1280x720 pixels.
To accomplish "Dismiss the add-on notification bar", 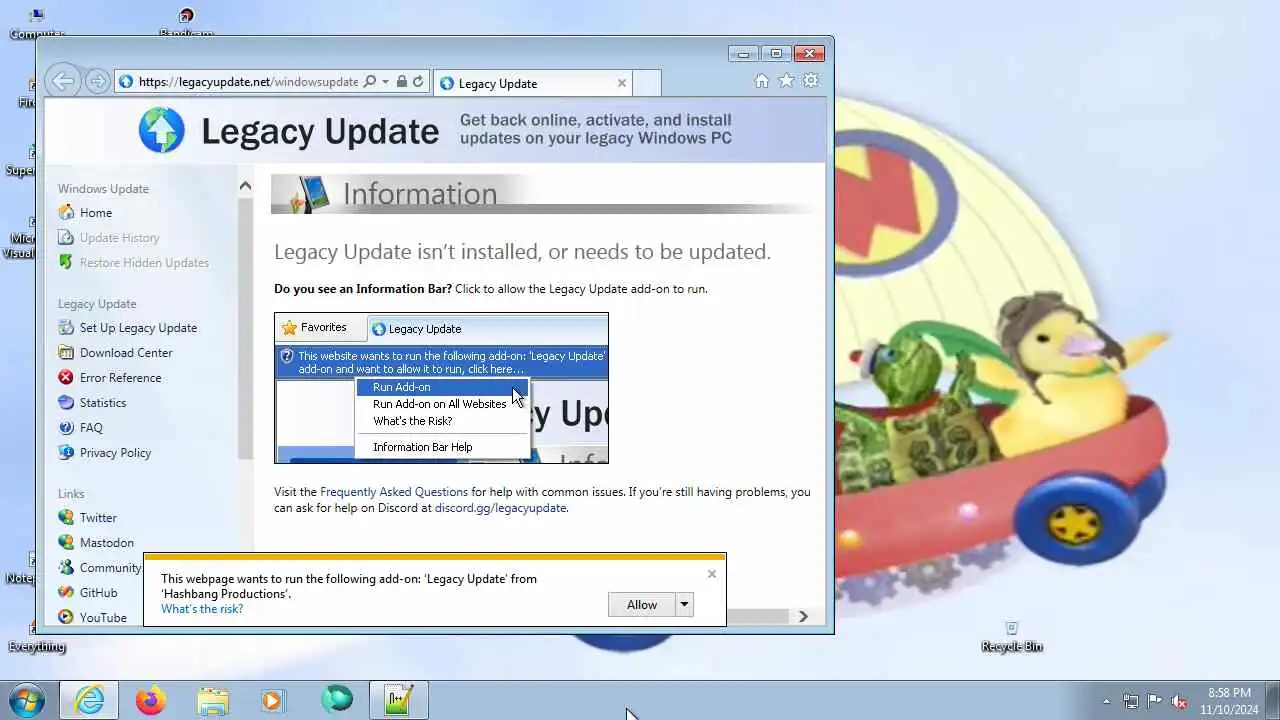I will [712, 573].
